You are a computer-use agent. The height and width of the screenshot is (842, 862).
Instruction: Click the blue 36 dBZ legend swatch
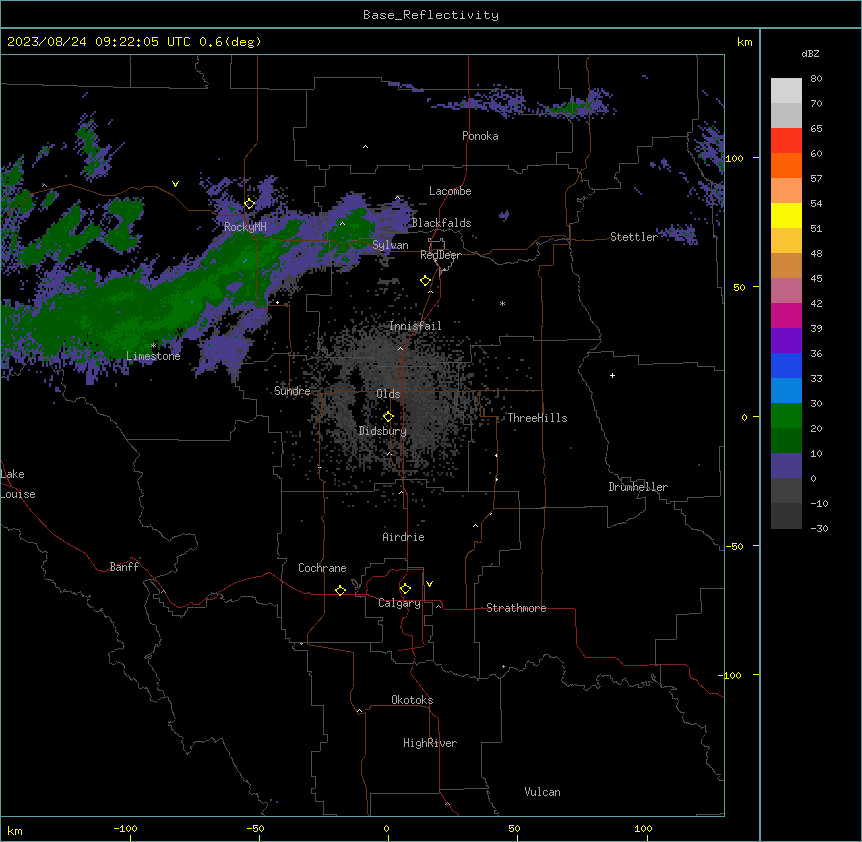786,366
